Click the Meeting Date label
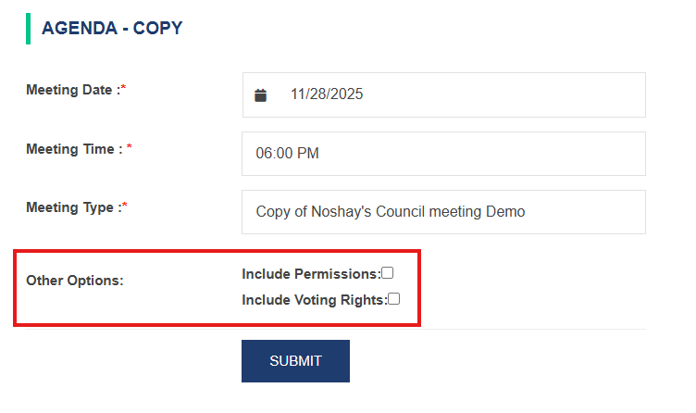The image size is (696, 413). click(x=70, y=89)
